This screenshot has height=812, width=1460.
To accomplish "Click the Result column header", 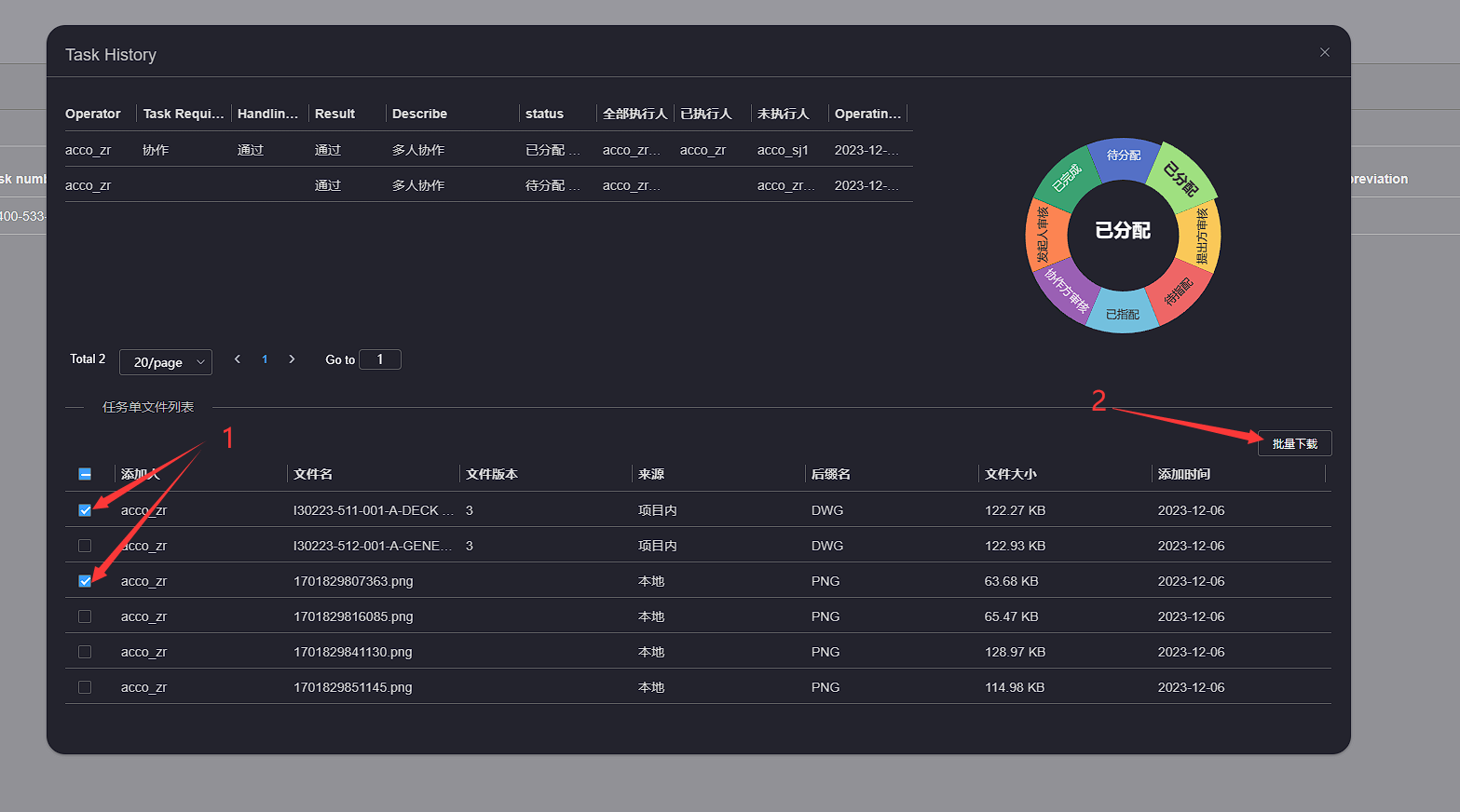I will [334, 114].
